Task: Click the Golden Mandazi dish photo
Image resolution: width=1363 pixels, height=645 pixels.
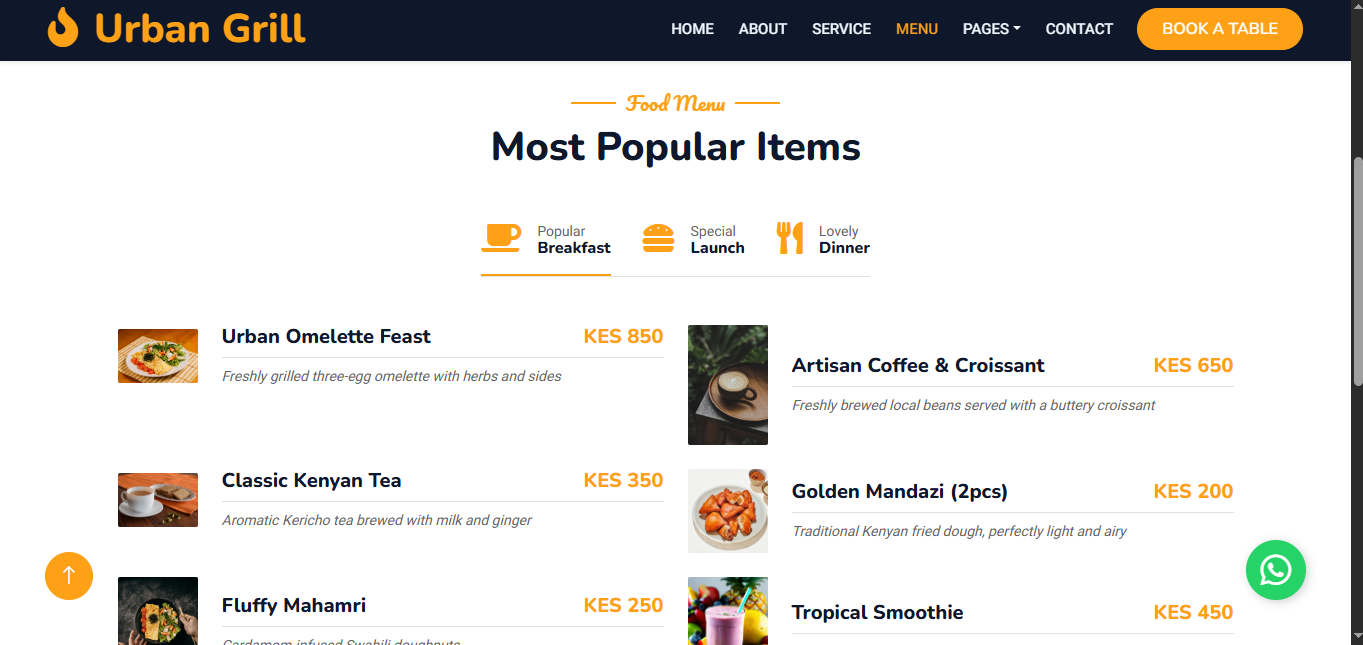Action: (727, 511)
